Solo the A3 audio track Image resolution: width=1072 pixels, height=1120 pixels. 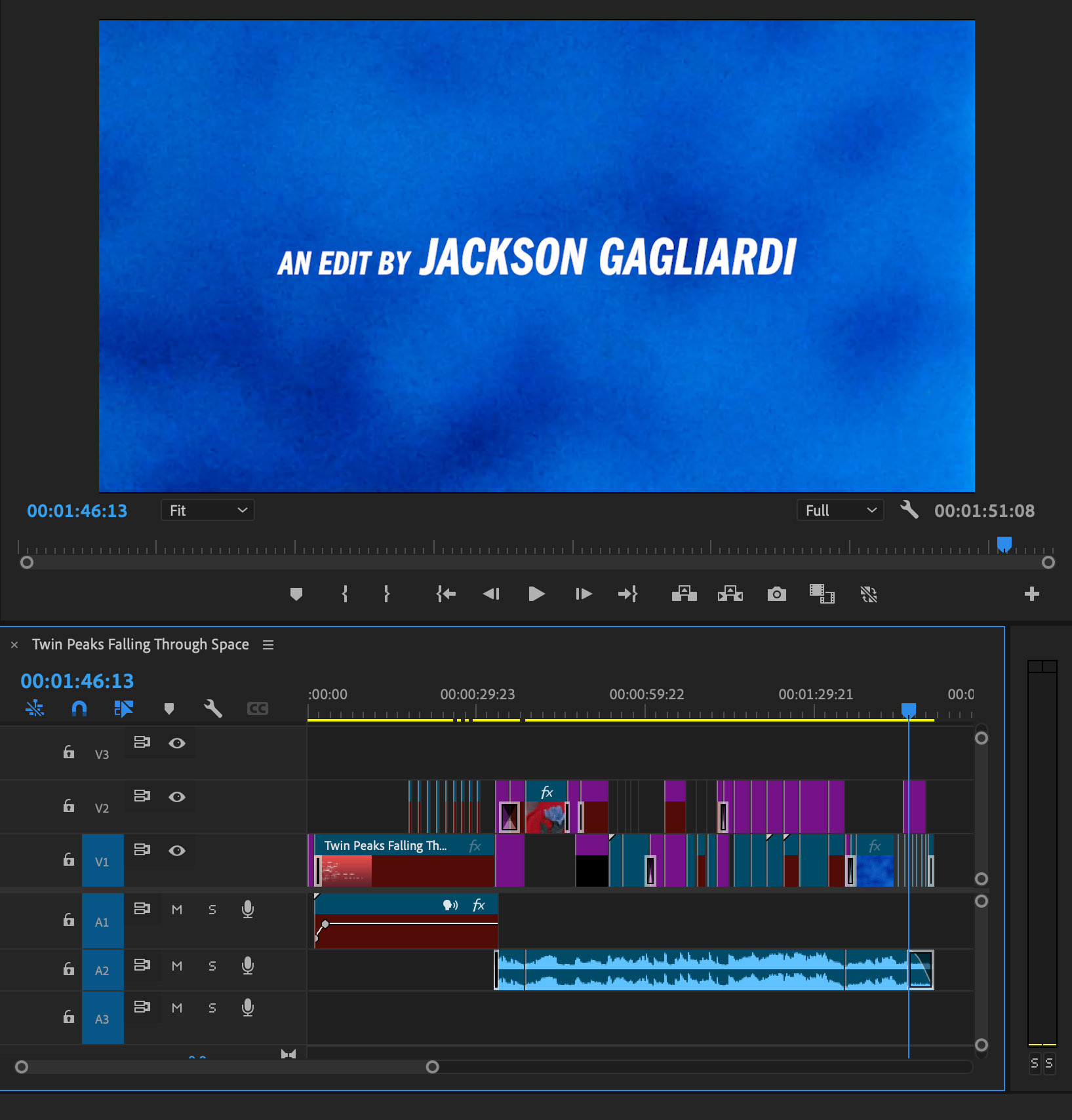pos(212,1007)
